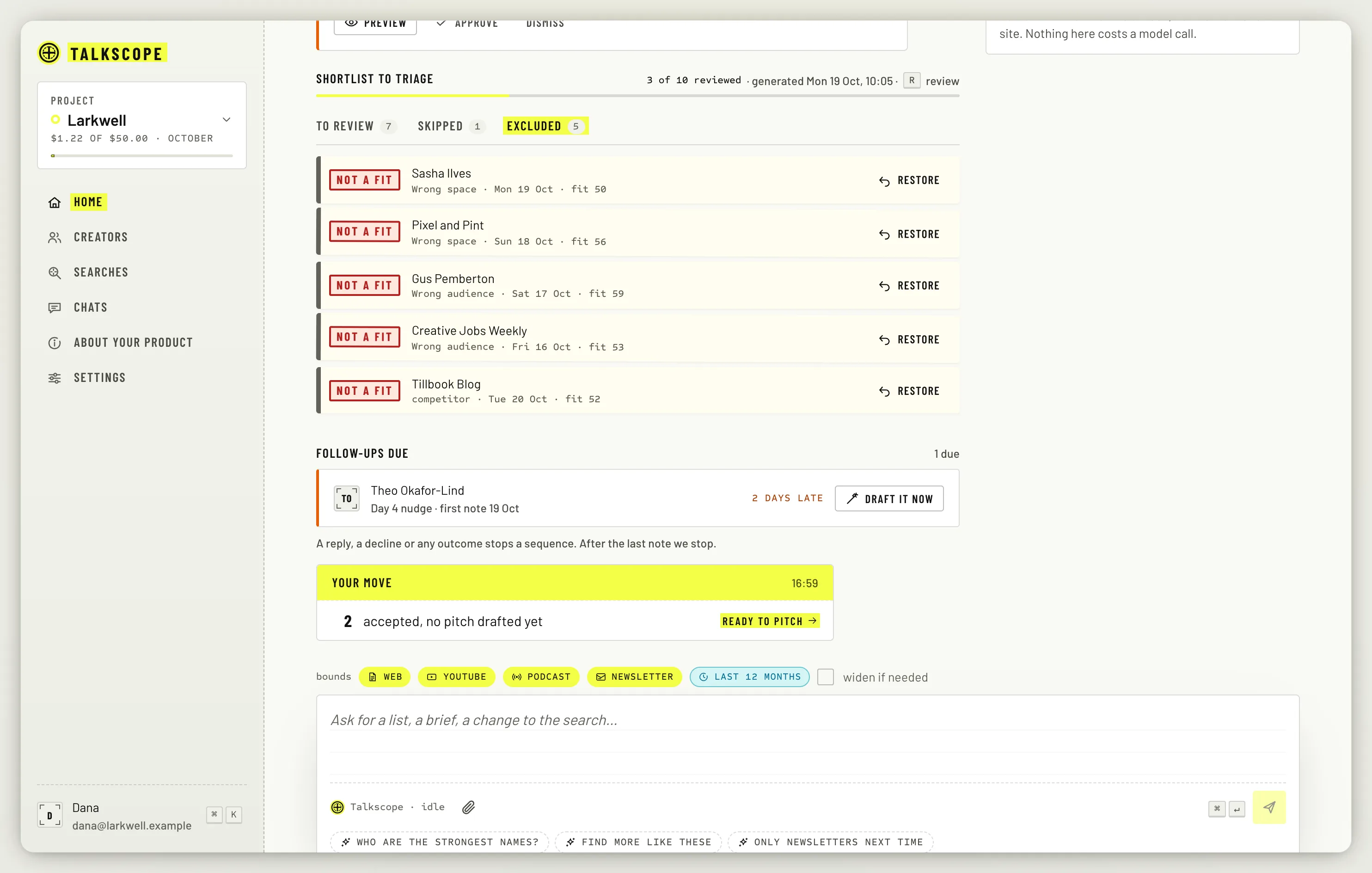Image resolution: width=1372 pixels, height=873 pixels.
Task: Click Draft It Now for Theo Okafor-Lind
Action: 889,498
